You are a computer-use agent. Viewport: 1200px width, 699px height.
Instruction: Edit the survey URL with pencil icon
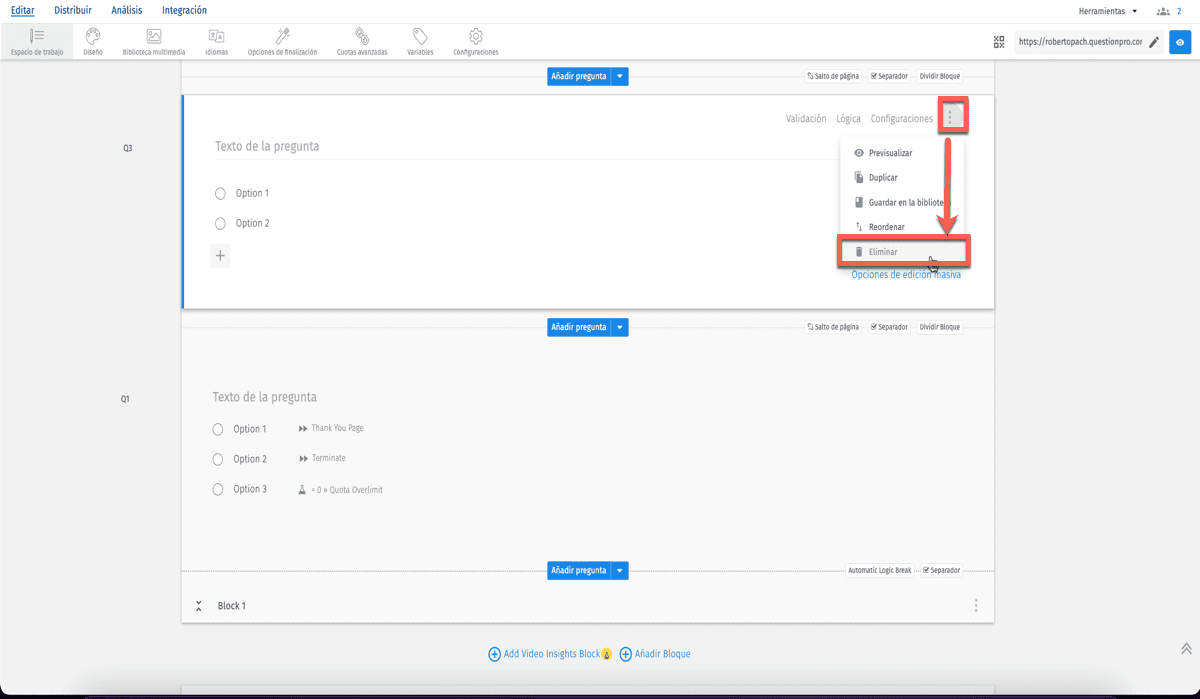coord(1154,42)
